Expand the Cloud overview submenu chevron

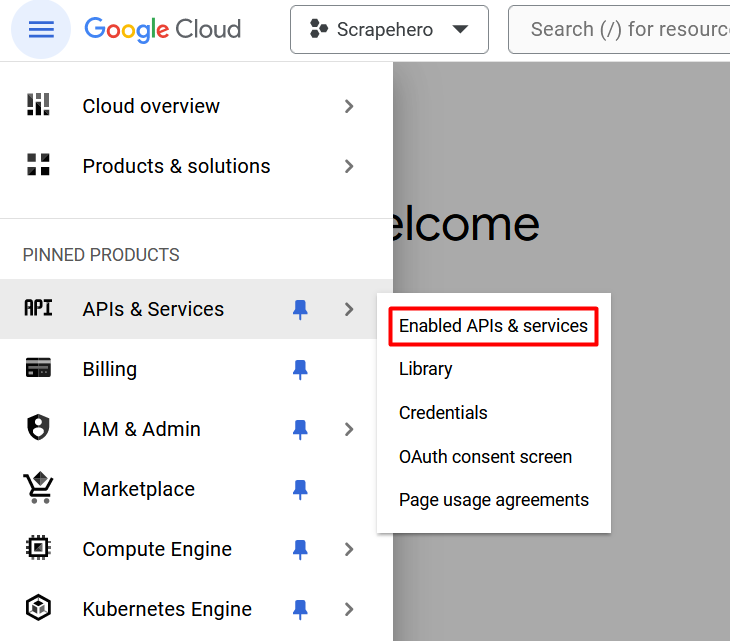pos(349,107)
